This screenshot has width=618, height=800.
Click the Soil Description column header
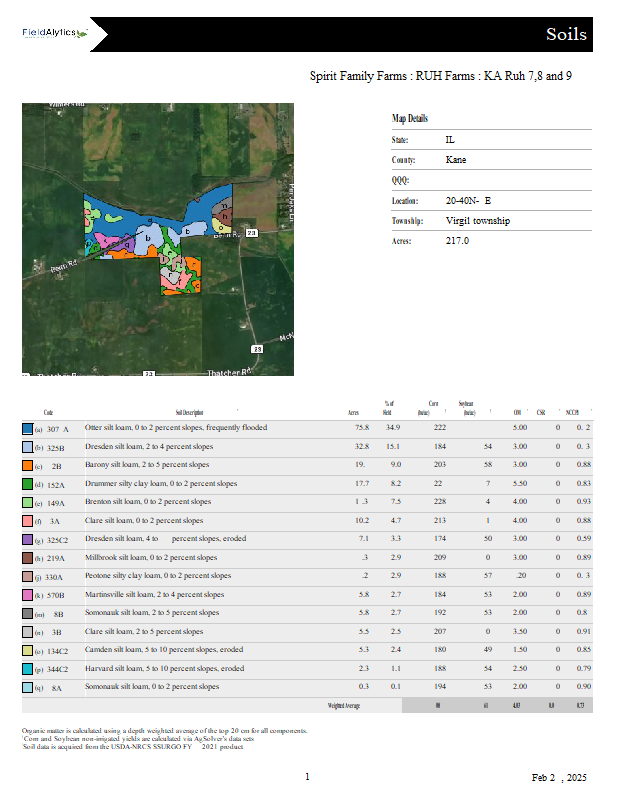[x=189, y=412]
